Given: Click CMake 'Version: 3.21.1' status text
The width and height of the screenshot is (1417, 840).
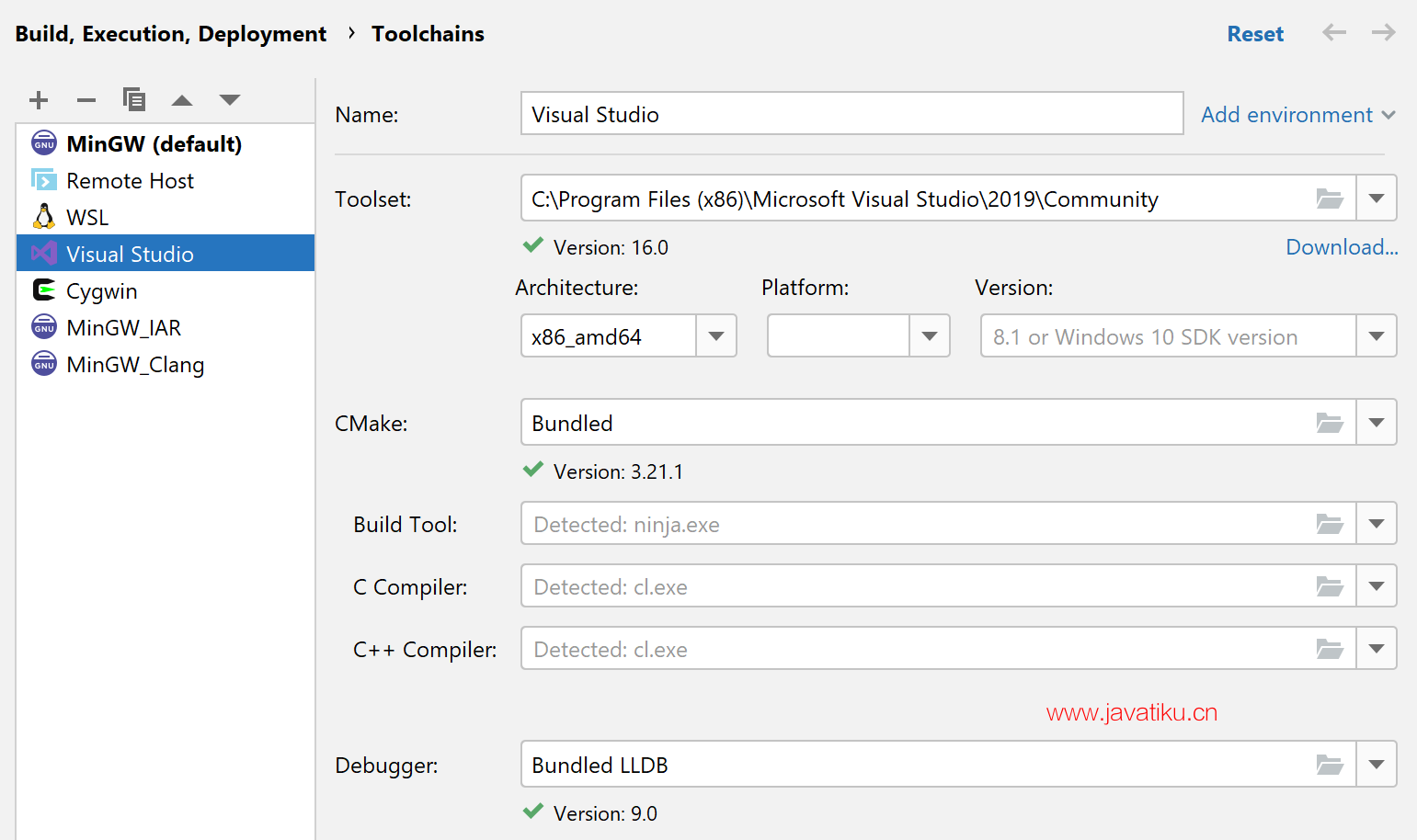Looking at the screenshot, I should [618, 471].
